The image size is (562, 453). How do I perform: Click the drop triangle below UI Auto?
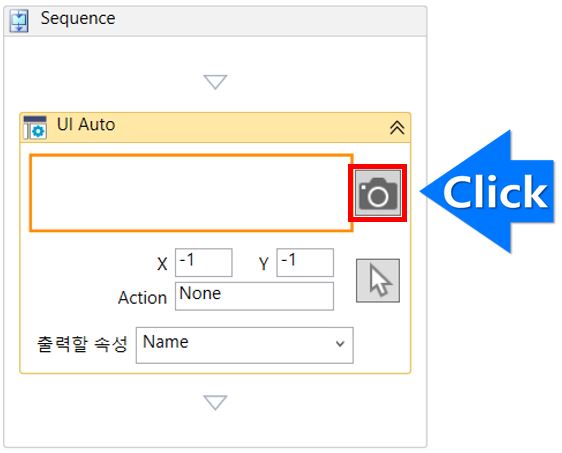click(215, 402)
